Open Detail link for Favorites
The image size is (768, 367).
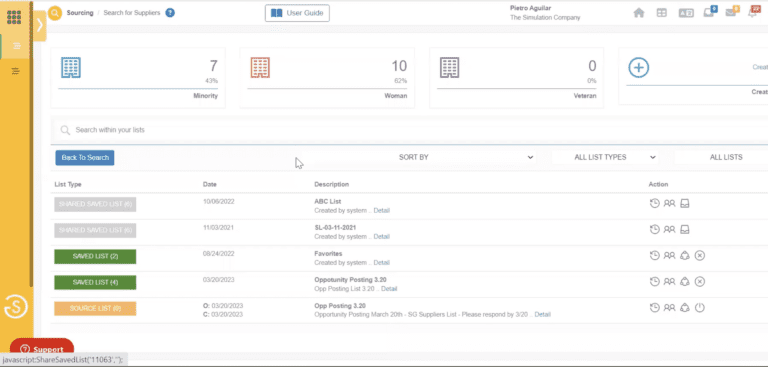(382, 263)
